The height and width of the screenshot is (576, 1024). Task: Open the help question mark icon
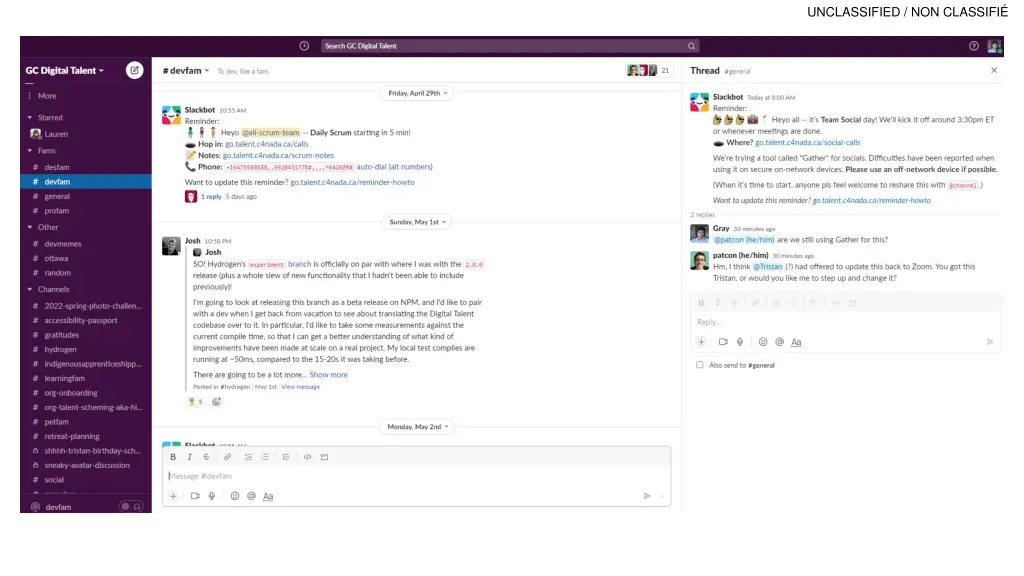point(974,46)
